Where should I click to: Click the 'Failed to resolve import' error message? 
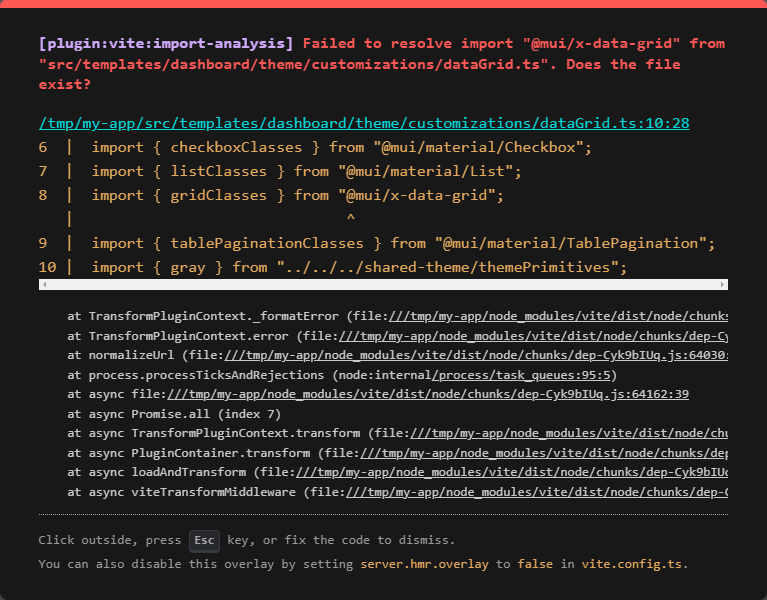(x=382, y=64)
